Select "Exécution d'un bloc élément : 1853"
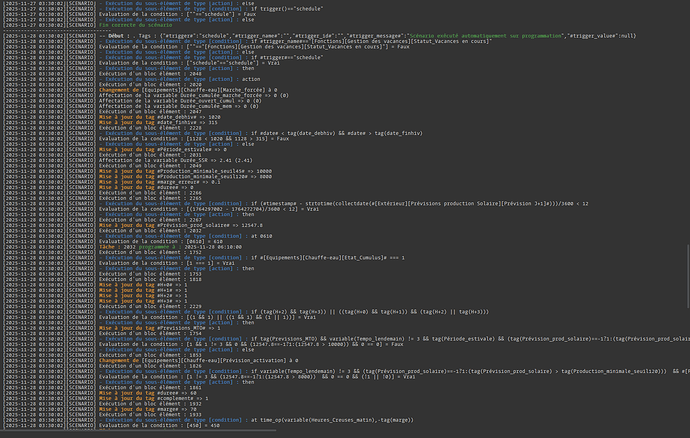 tap(150, 355)
